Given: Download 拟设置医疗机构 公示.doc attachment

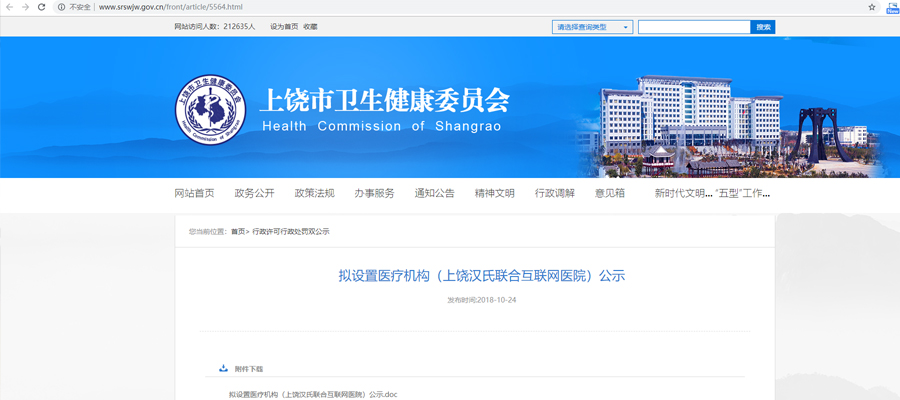Looking at the screenshot, I should pyautogui.click(x=313, y=395).
